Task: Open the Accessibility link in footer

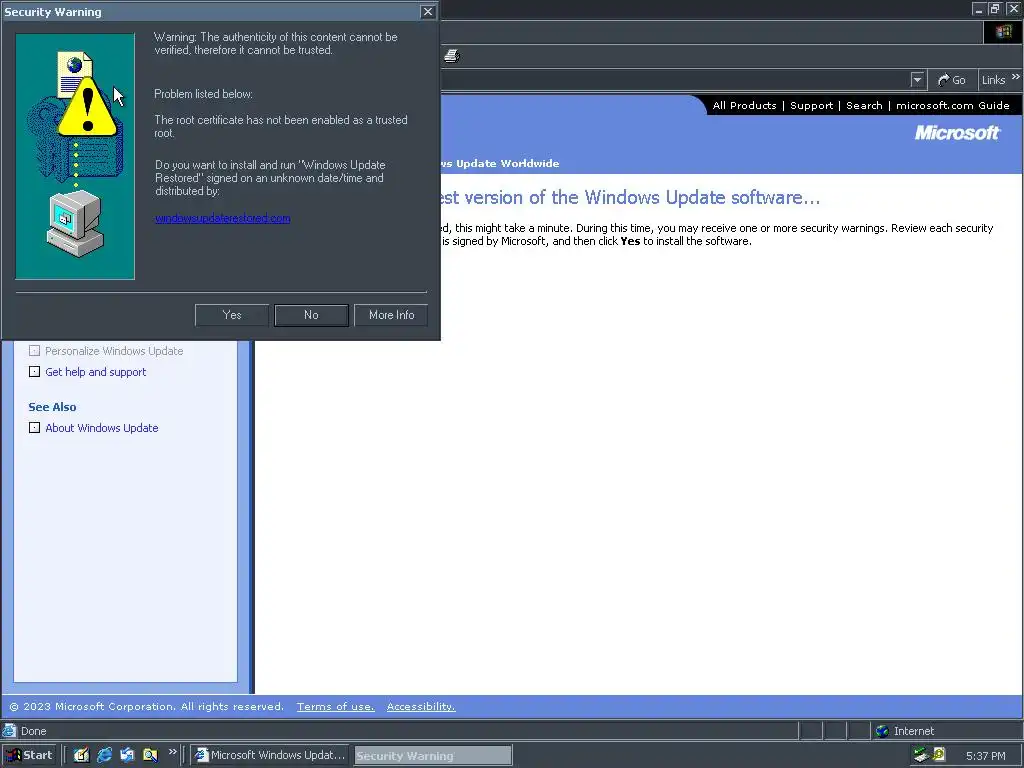Action: pos(421,707)
